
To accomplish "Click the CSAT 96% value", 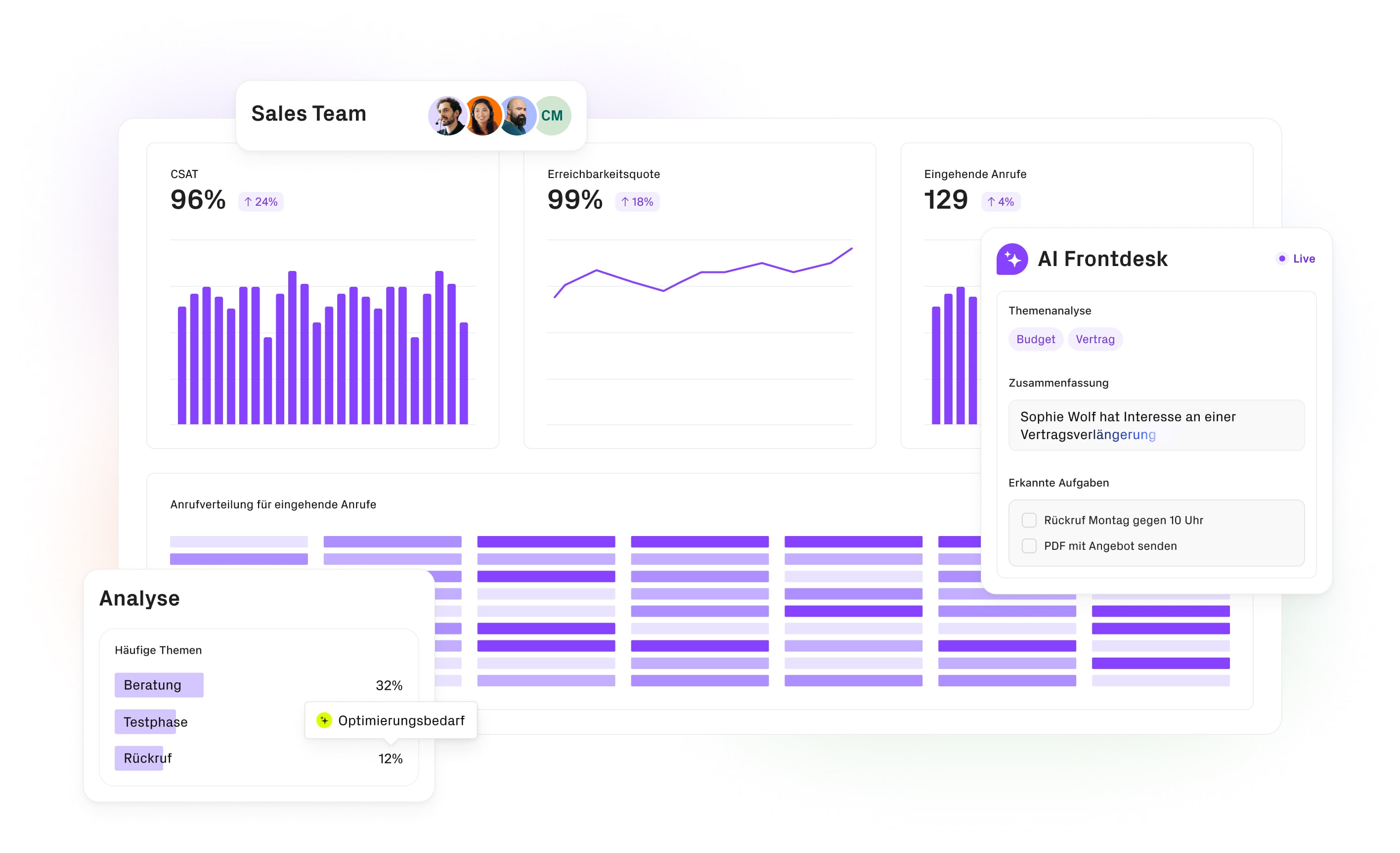I will click(198, 199).
